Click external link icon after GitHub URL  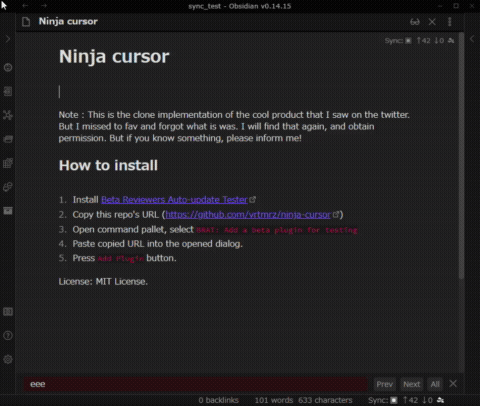tap(336, 214)
